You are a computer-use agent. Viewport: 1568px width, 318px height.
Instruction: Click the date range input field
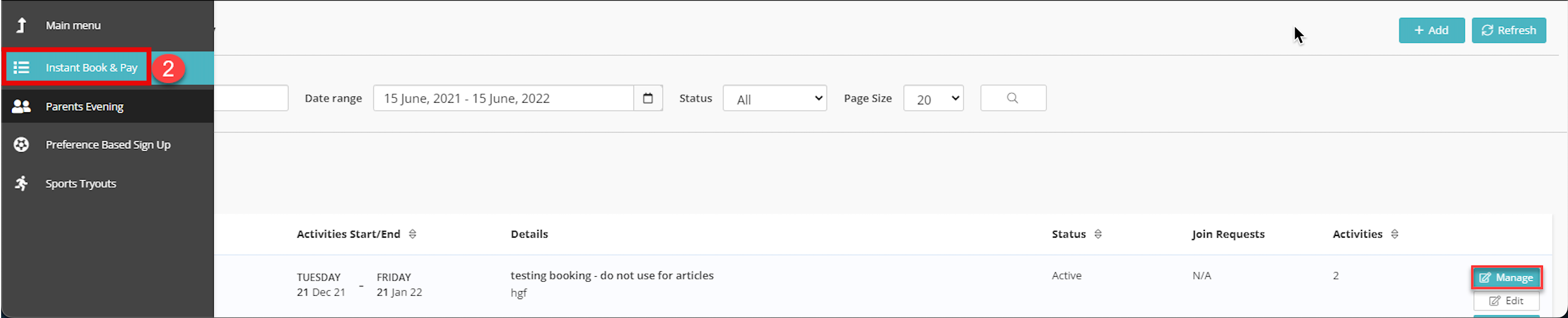[x=503, y=99]
